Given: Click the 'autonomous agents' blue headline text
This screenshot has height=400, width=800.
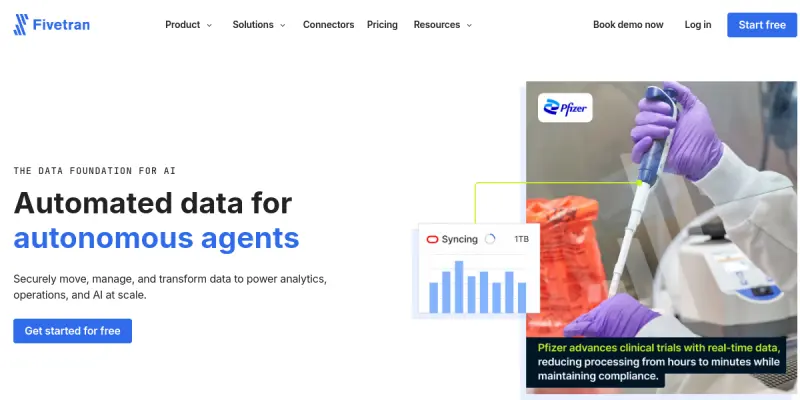Looking at the screenshot, I should (x=156, y=238).
